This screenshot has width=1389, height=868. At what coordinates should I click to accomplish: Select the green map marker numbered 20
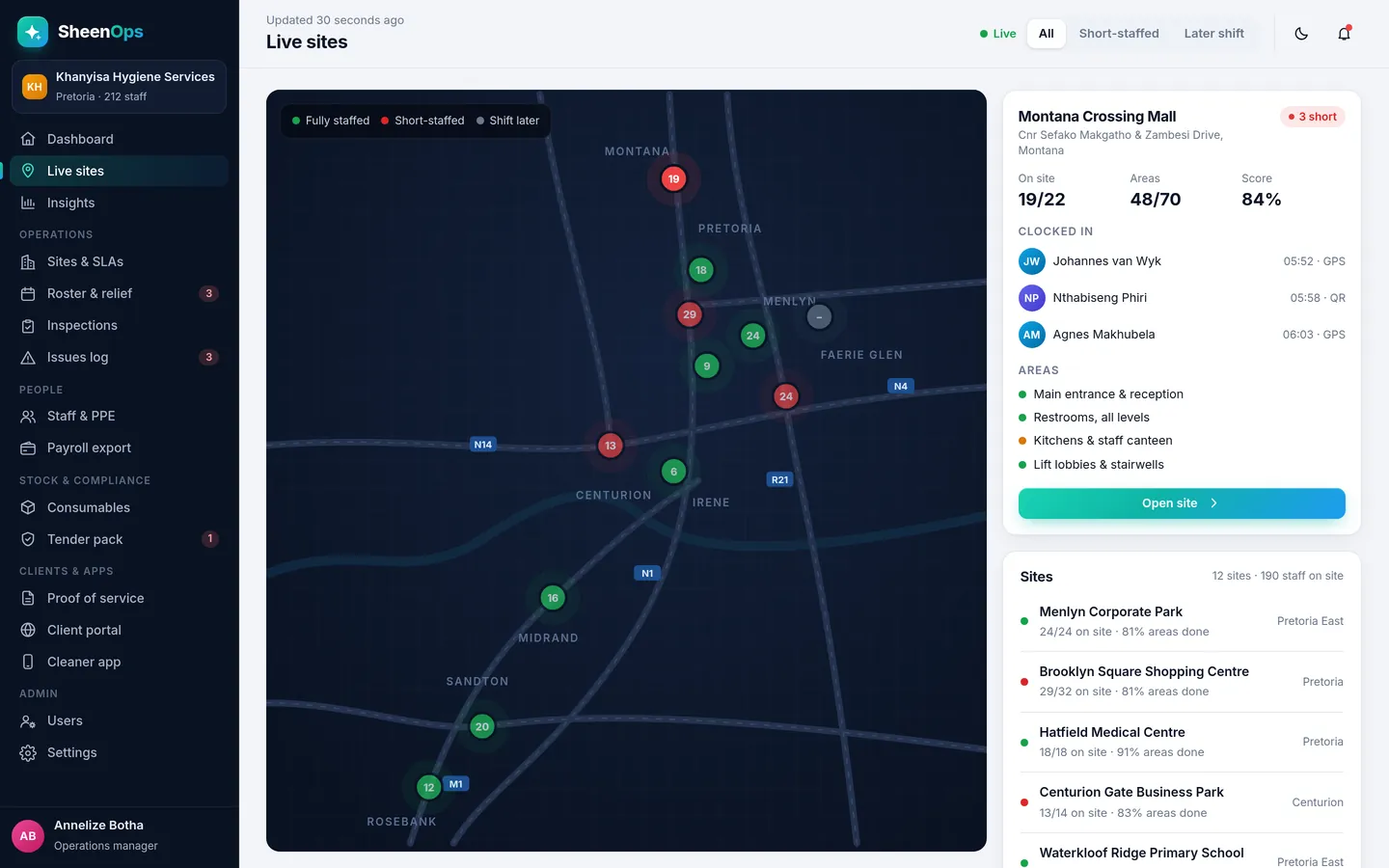point(482,727)
